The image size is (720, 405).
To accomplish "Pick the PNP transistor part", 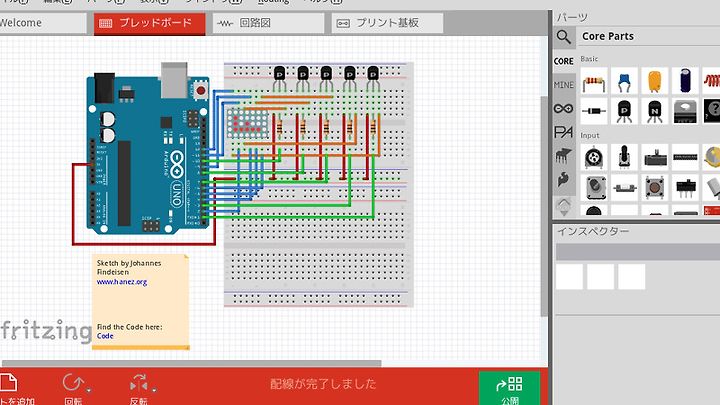I will [x=624, y=111].
